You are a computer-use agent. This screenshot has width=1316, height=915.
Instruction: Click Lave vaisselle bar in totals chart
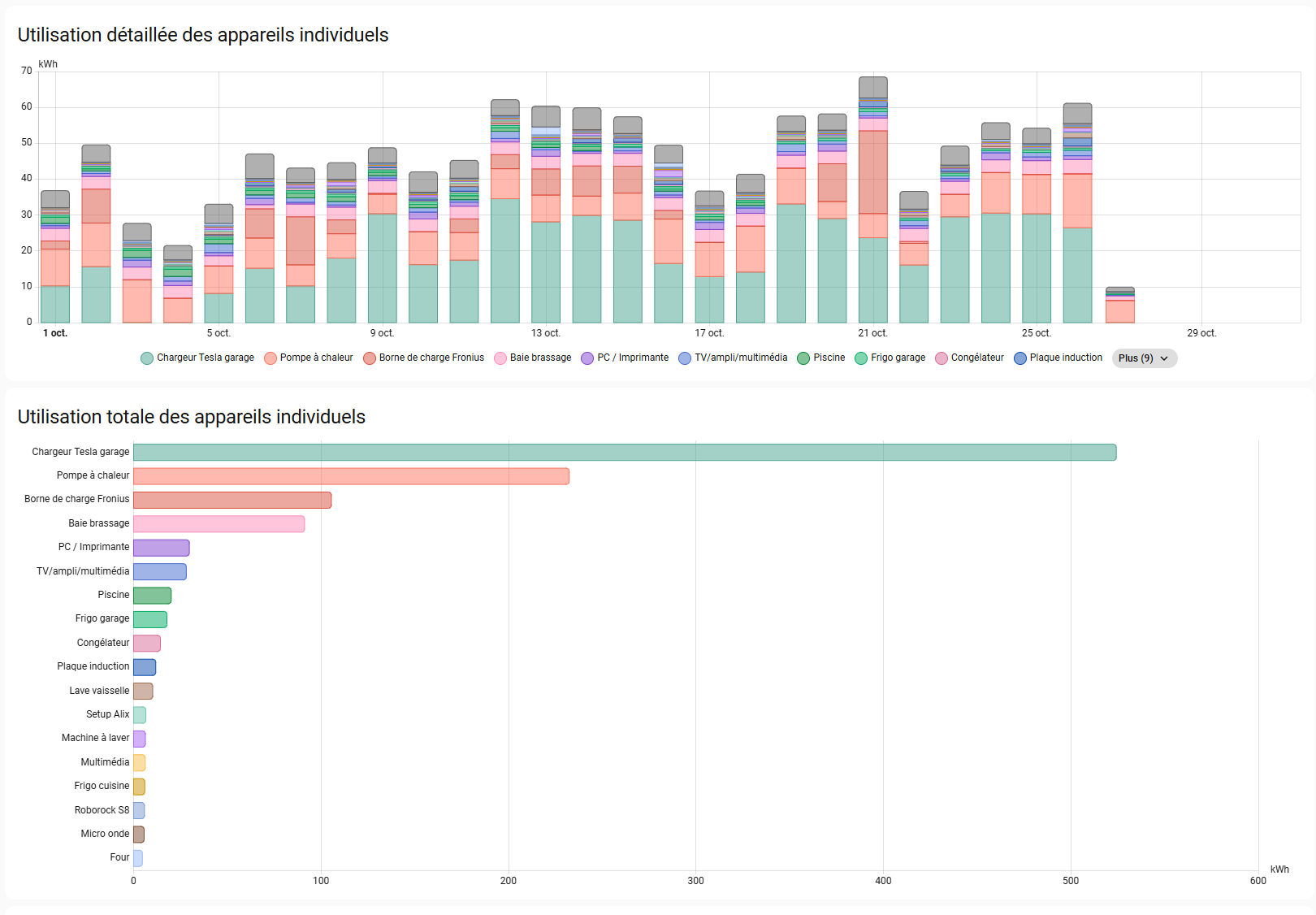[x=143, y=691]
